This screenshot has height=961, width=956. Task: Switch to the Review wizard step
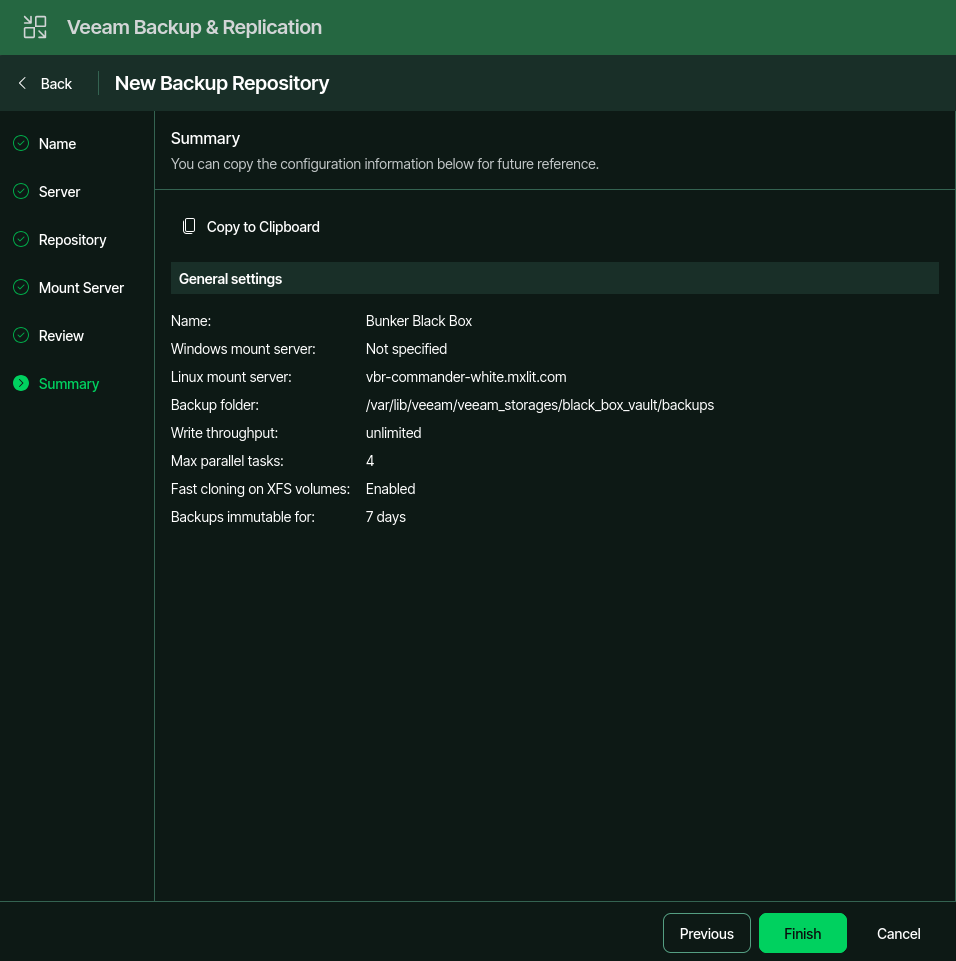[61, 336]
